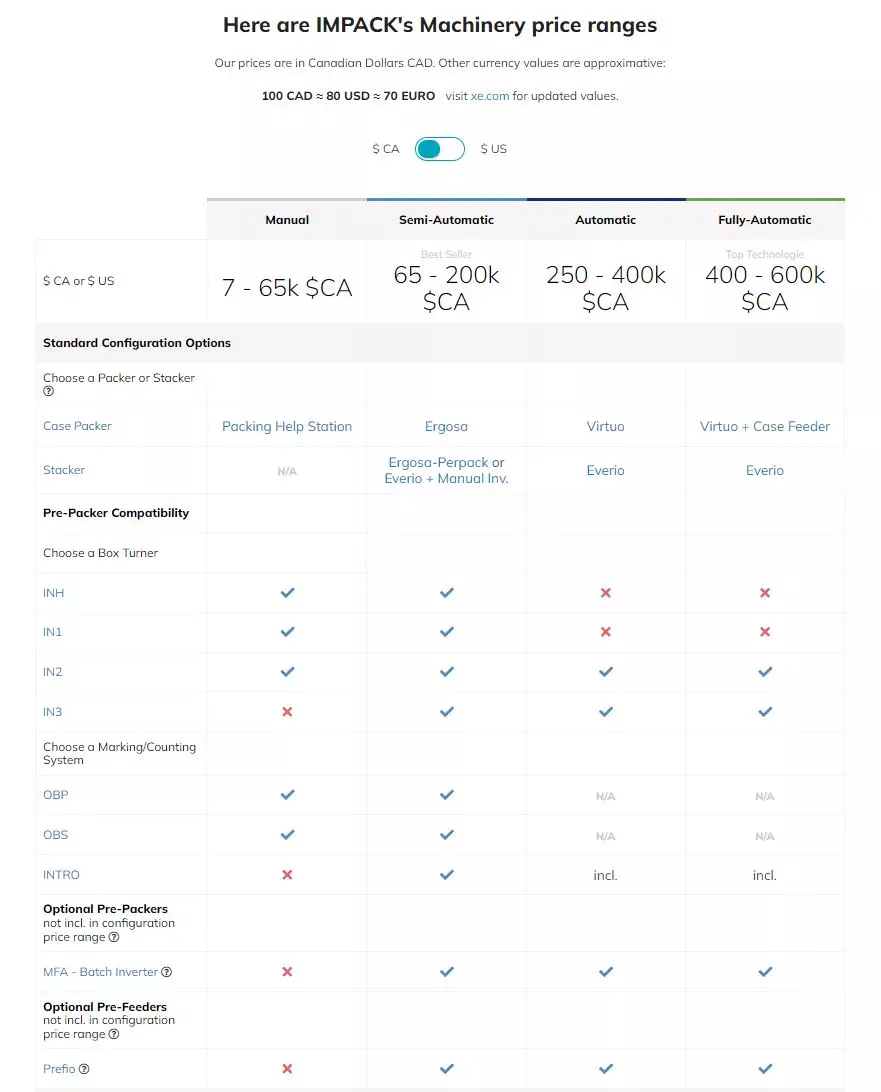Screen dimensions: 881x1092
Task: Click the Standard Configuration Options heading
Action: 137,343
